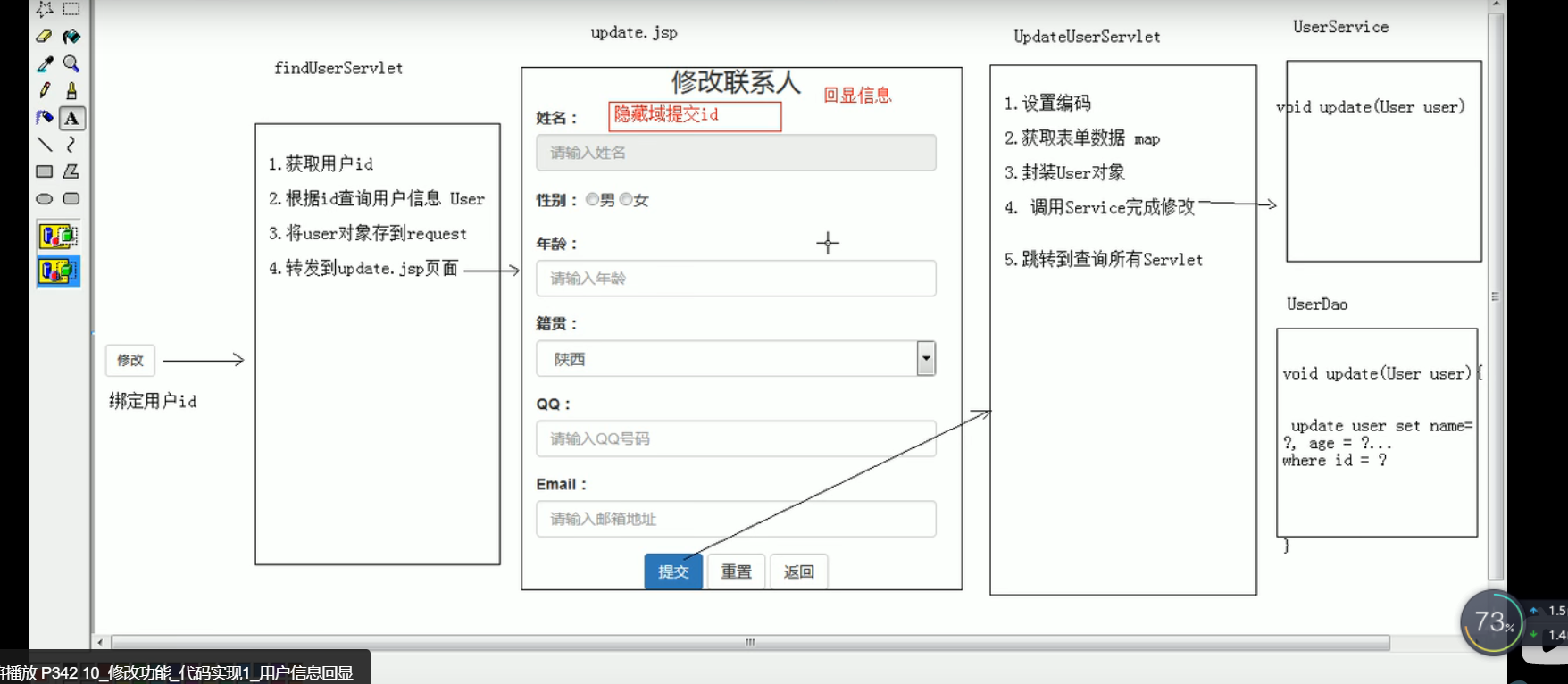Viewport: 1568px width, 684px height.
Task: Click the 绑定用户id caption
Action: [153, 401]
